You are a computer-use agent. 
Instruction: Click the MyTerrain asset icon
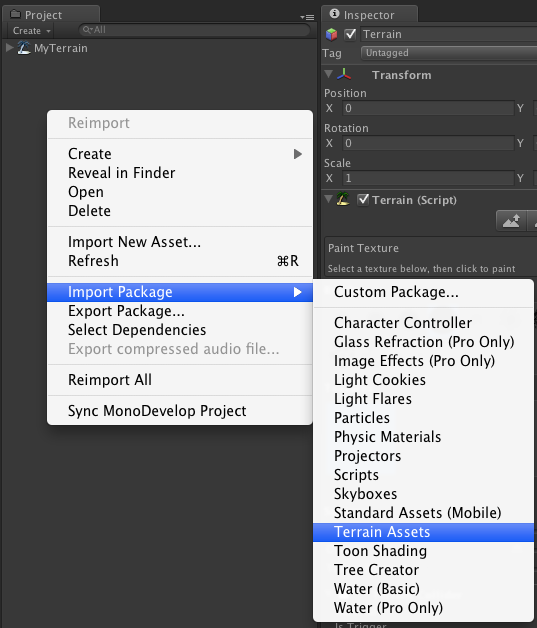pos(24,48)
